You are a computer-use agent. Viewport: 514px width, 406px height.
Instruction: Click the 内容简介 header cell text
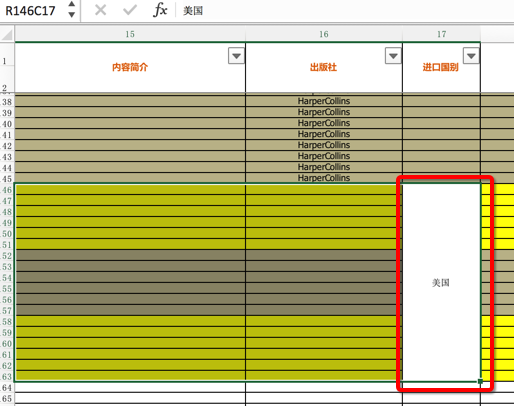coord(130,67)
